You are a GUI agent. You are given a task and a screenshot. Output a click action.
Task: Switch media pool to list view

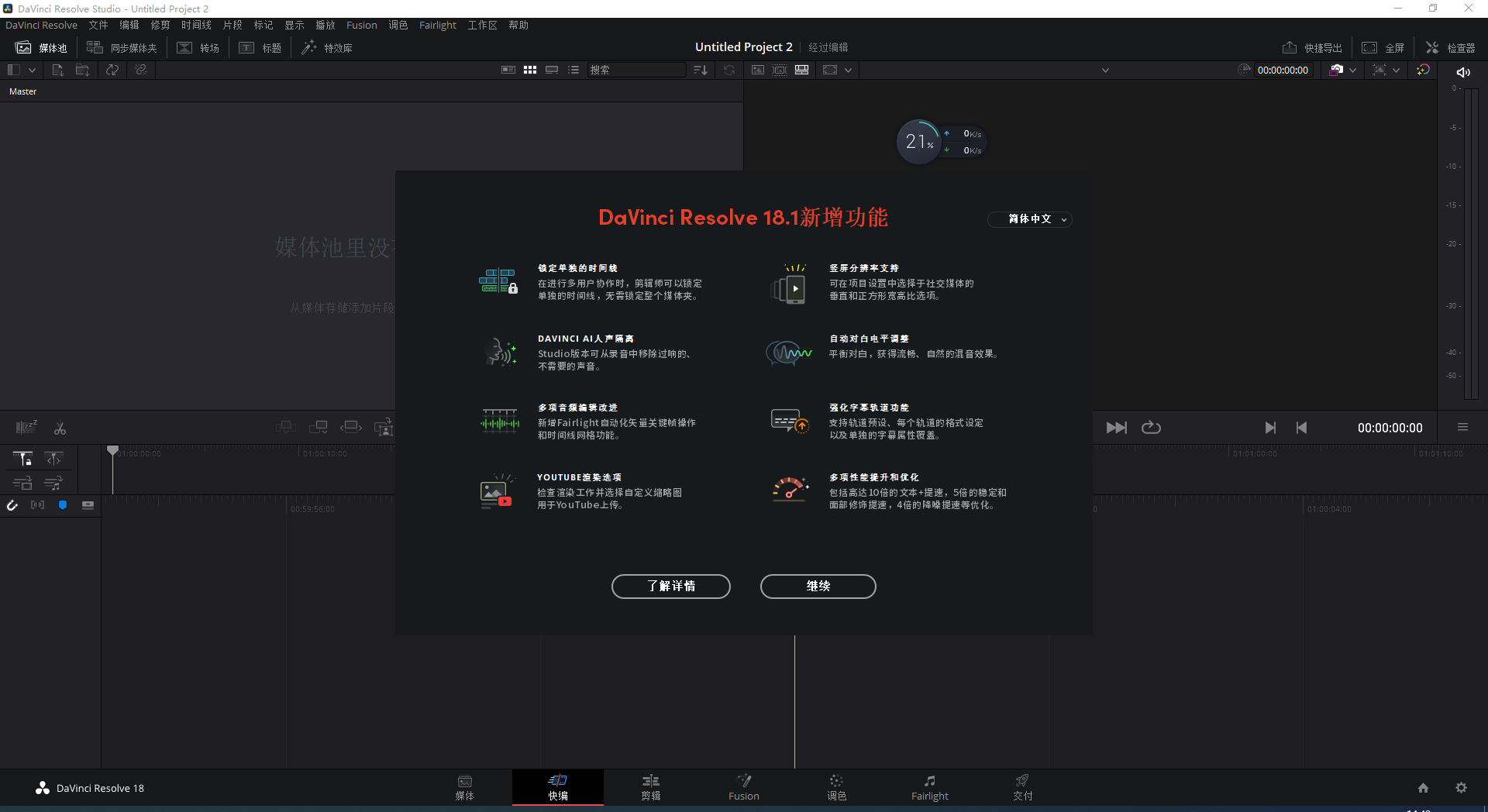click(573, 70)
